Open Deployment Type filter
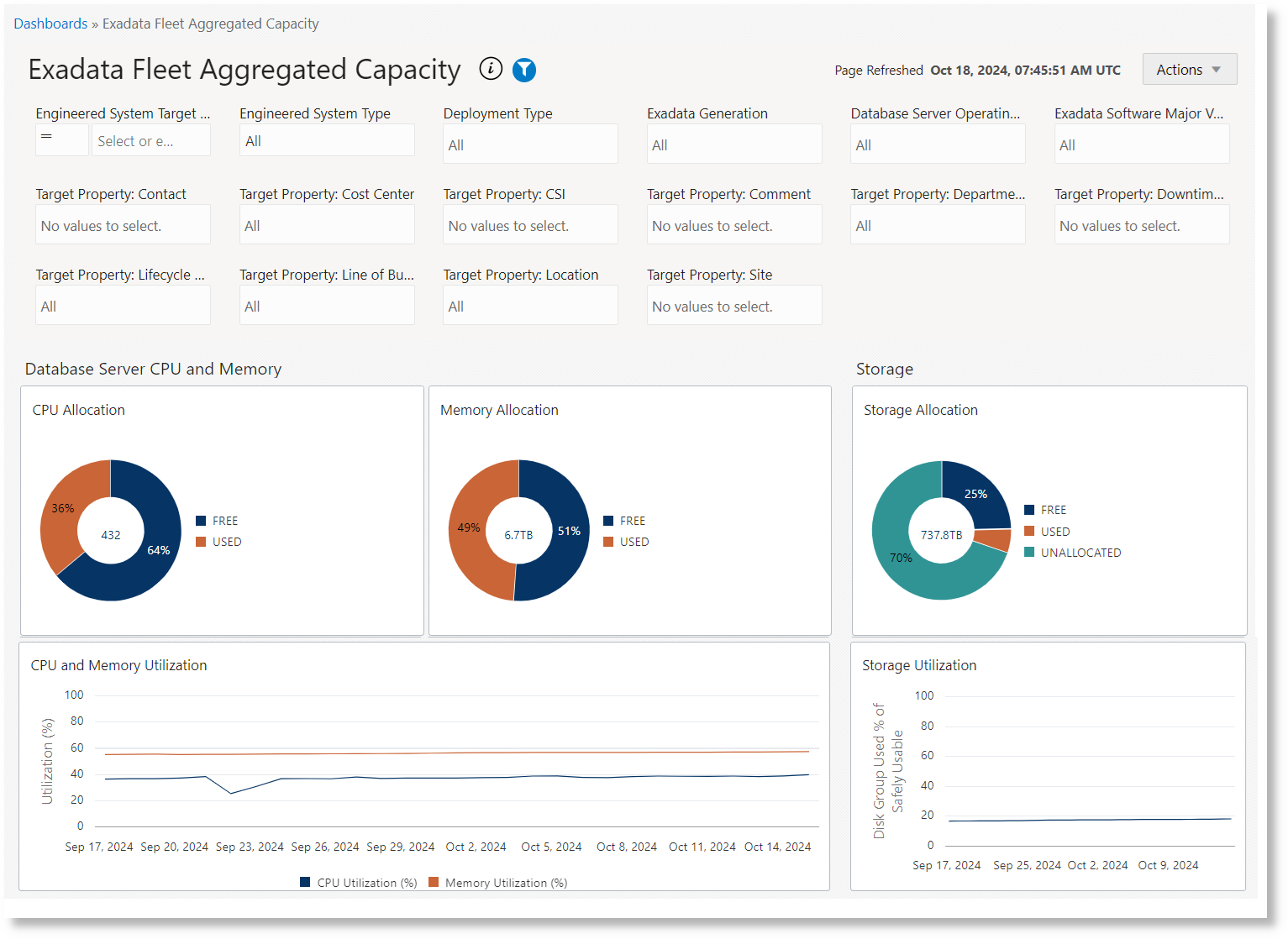The height and width of the screenshot is (939, 1288). coord(530,144)
